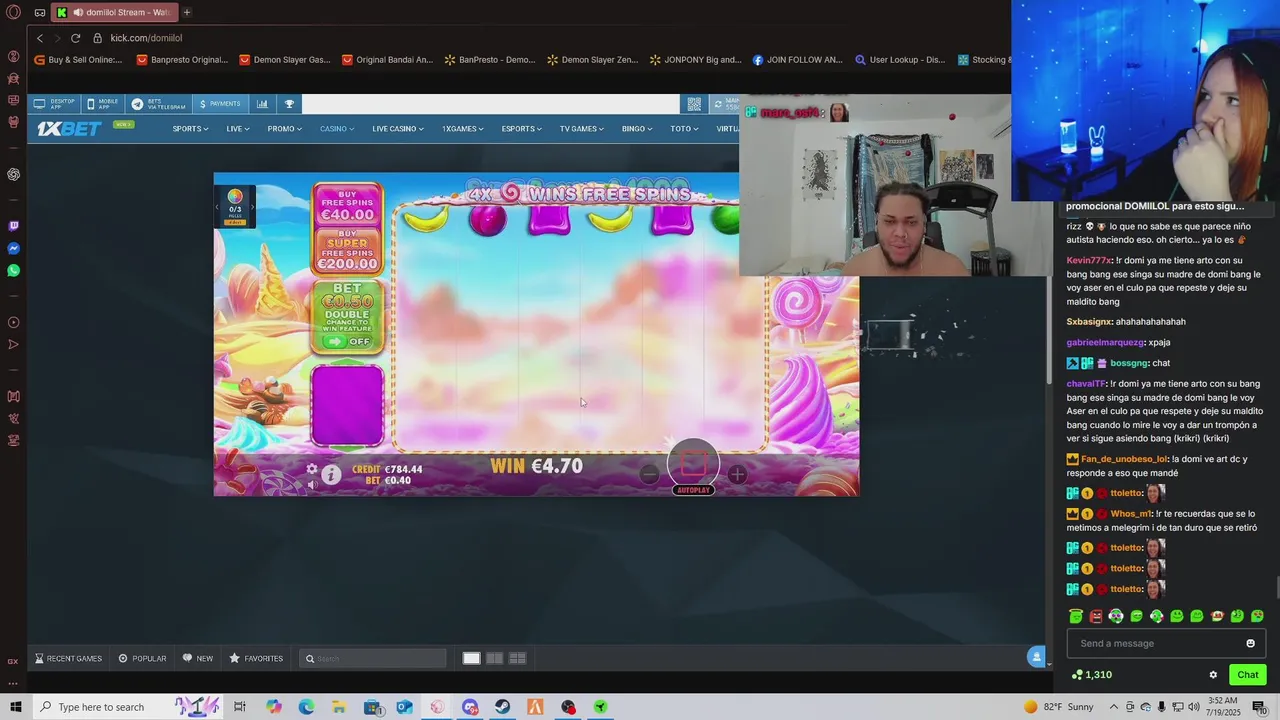Expand the Live Casino menu
1280x720 pixels.
tap(398, 129)
